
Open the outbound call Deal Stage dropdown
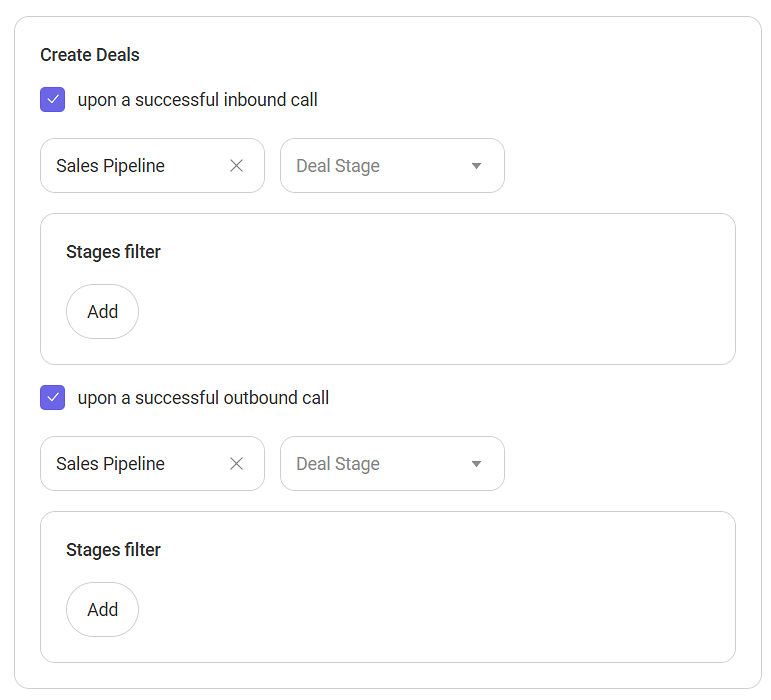pos(380,464)
